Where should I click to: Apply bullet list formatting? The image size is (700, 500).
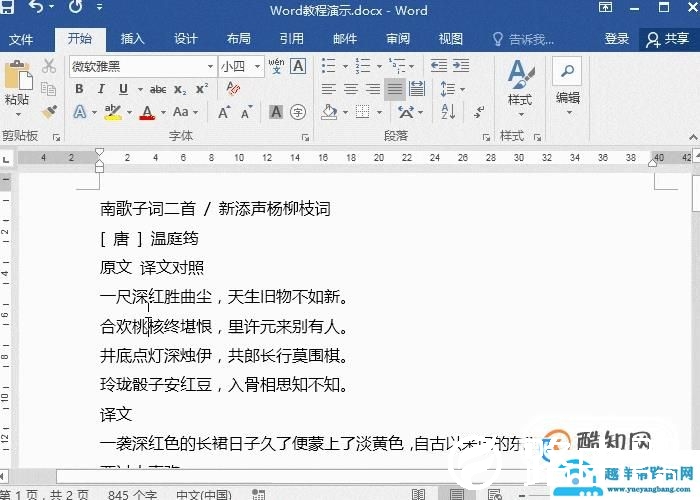(329, 66)
